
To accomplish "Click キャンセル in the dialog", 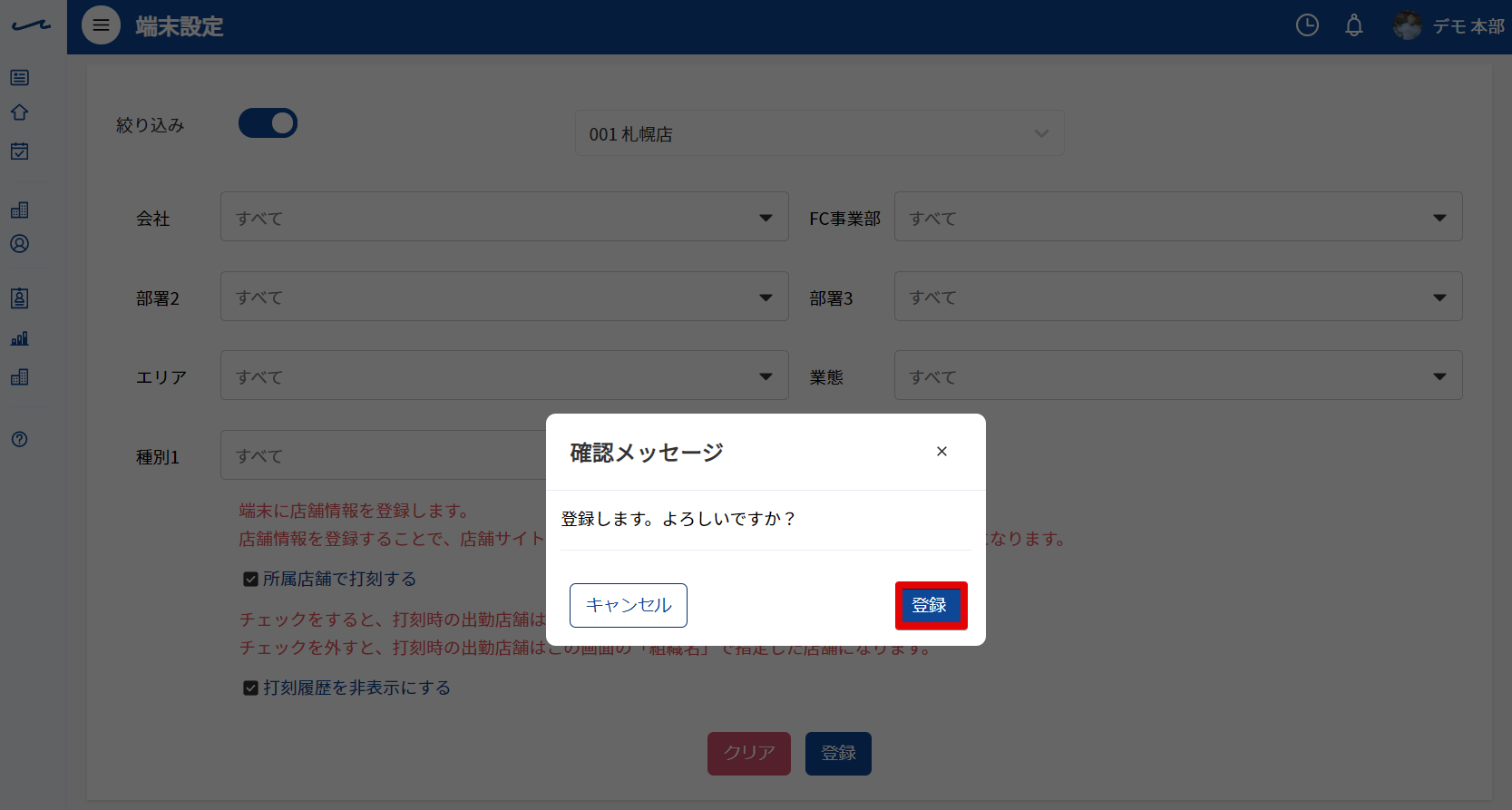I will [629, 605].
